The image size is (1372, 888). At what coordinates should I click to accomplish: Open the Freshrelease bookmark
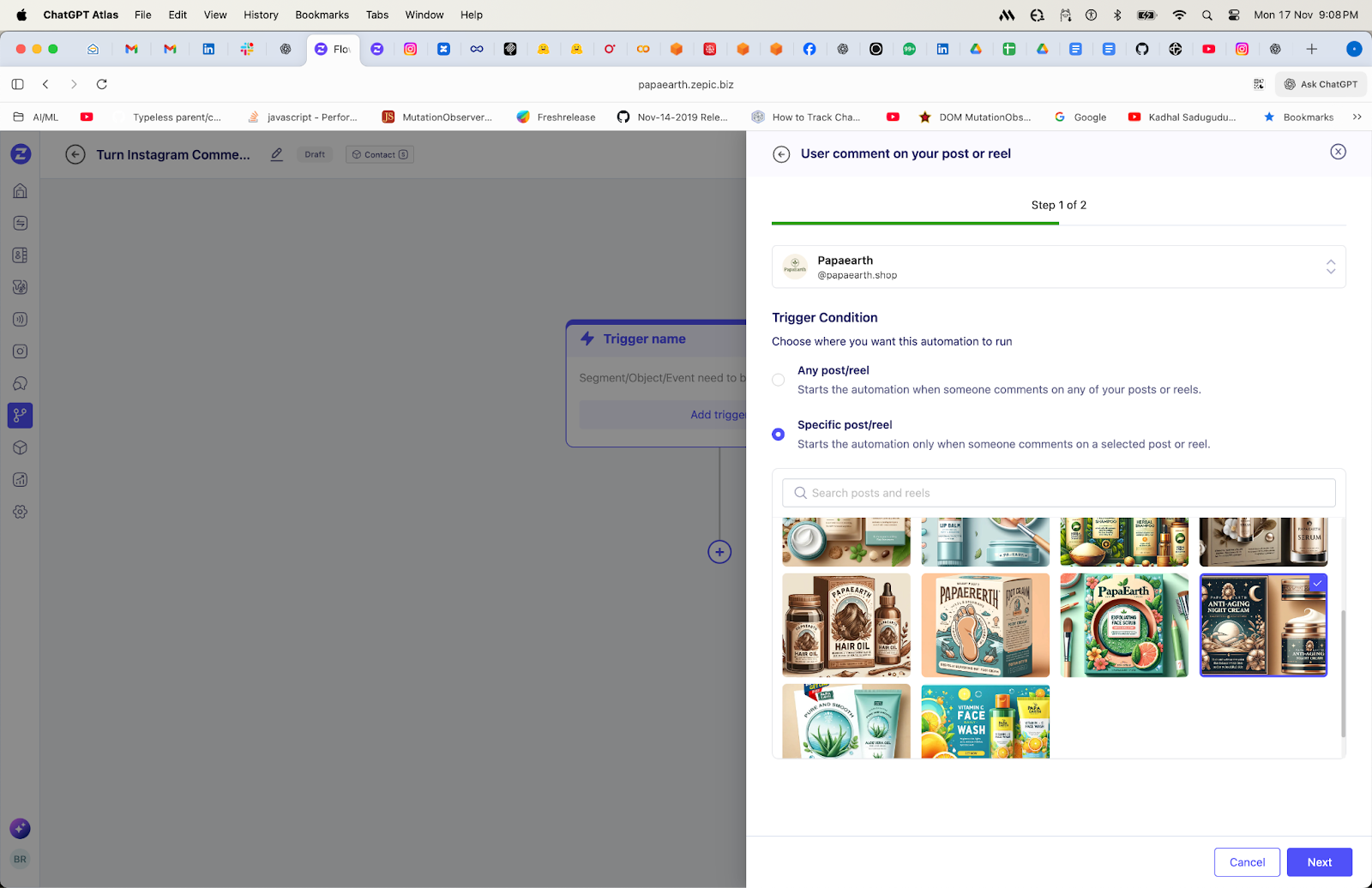click(x=556, y=117)
